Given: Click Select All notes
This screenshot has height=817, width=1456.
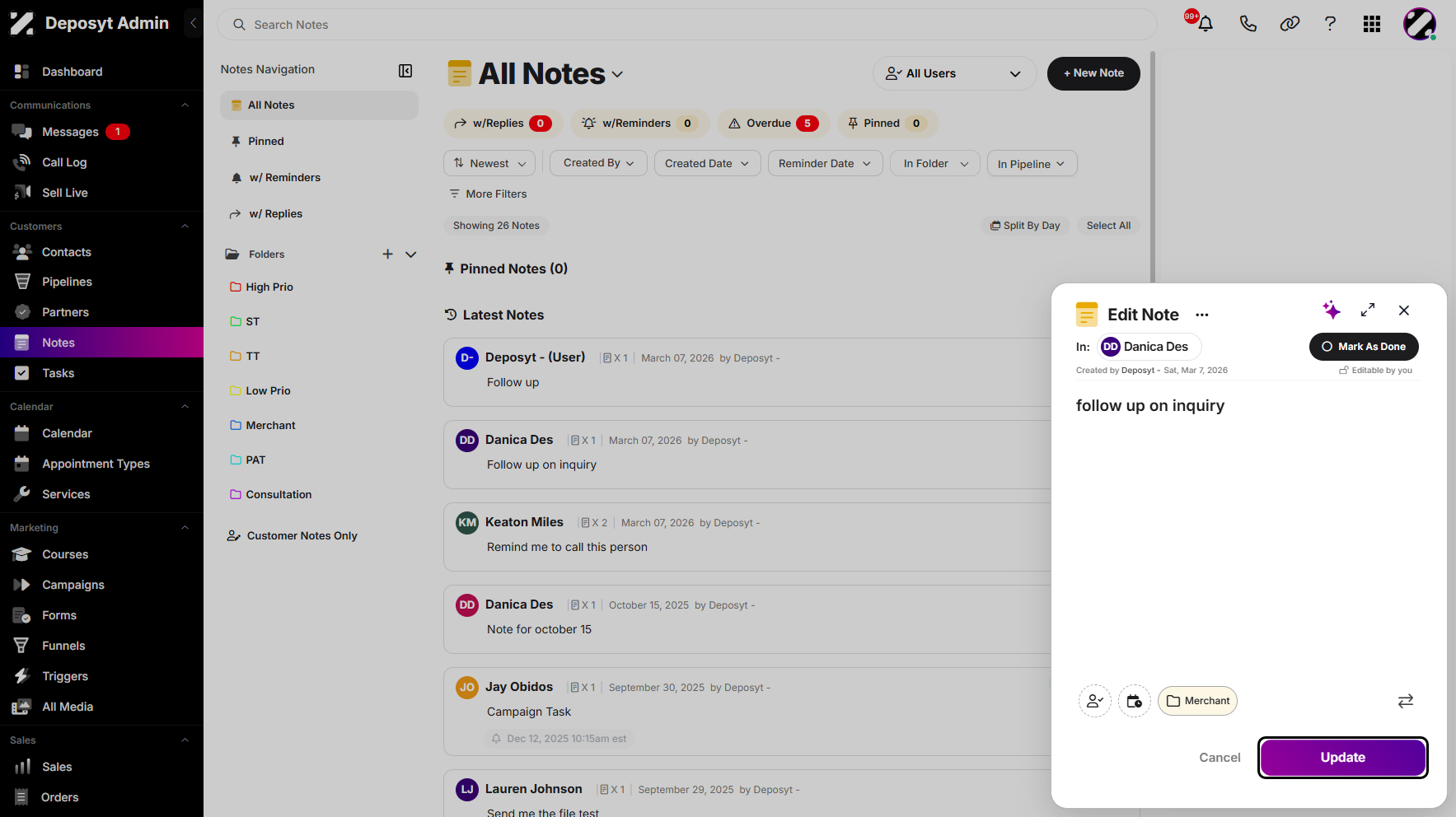Looking at the screenshot, I should (x=1108, y=226).
